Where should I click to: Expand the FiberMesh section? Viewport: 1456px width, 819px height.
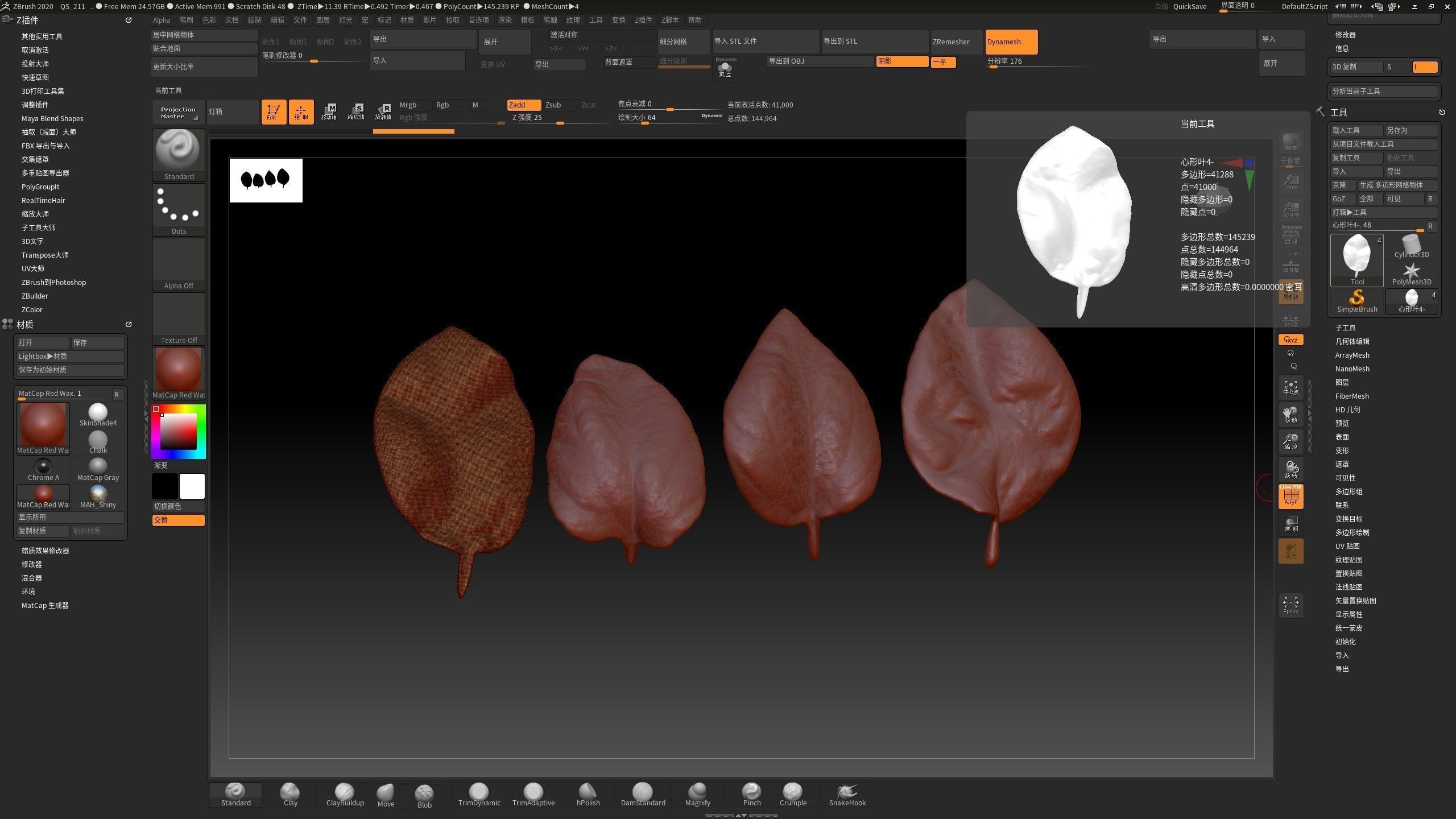[x=1352, y=396]
